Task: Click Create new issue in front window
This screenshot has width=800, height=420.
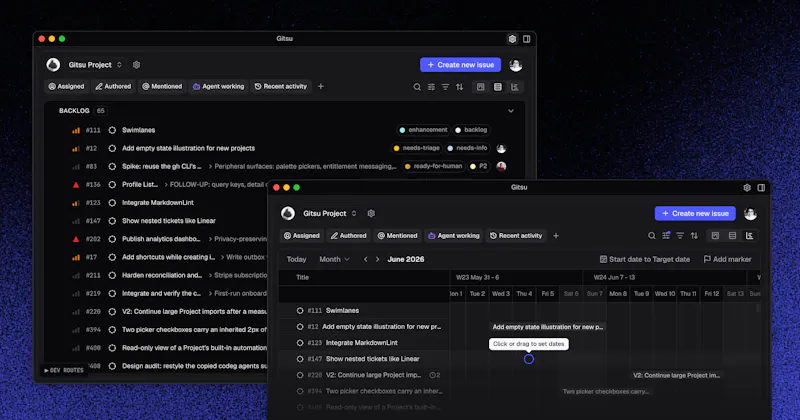Action: [x=695, y=213]
